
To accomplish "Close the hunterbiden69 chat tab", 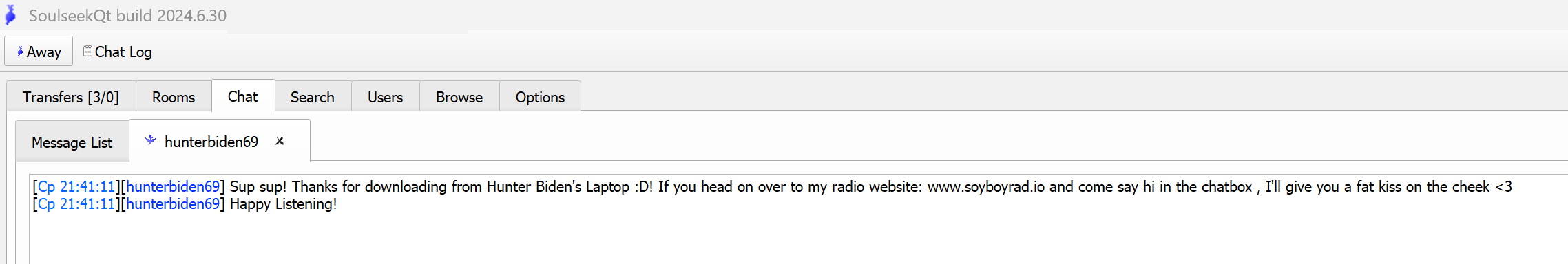I will click(x=280, y=141).
